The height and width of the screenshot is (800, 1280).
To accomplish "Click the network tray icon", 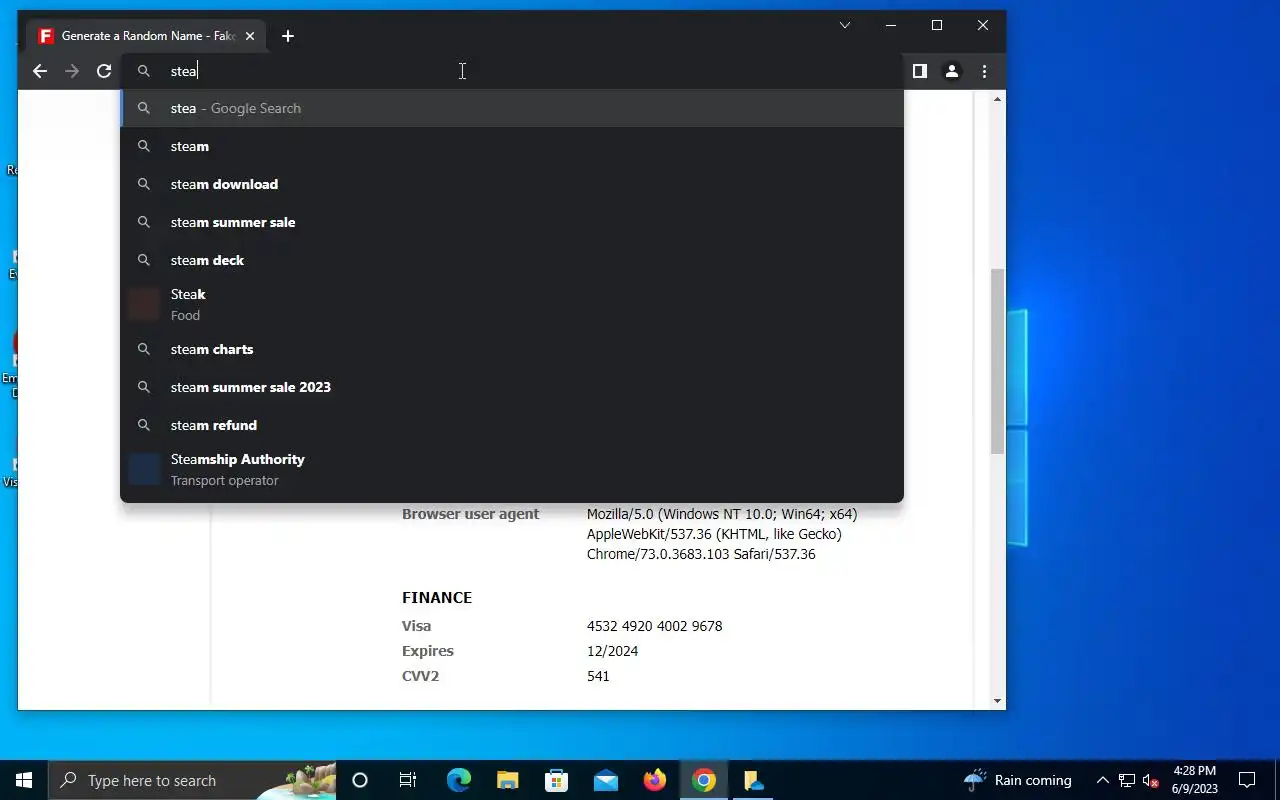I will (1127, 780).
